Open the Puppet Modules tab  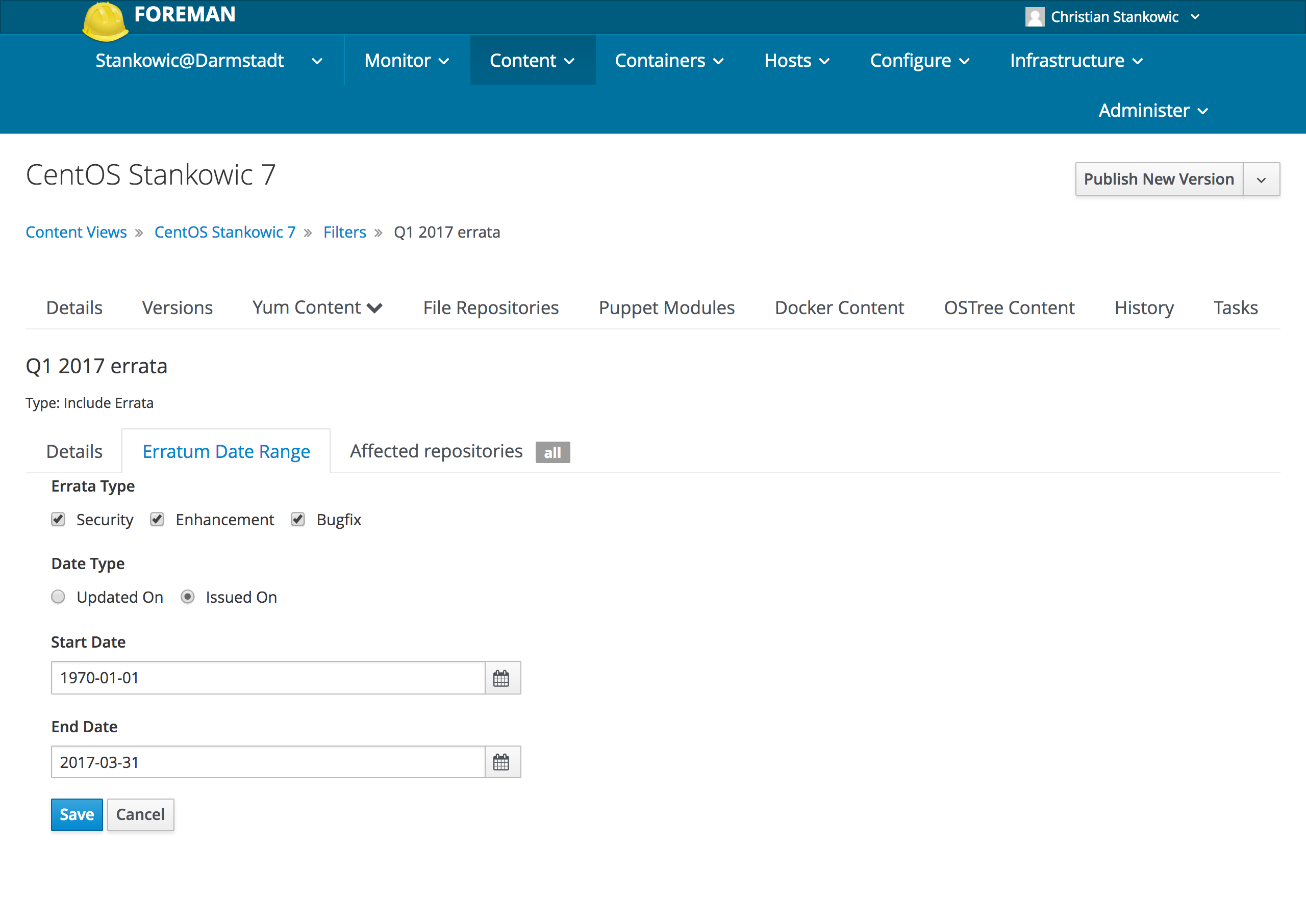coord(666,307)
